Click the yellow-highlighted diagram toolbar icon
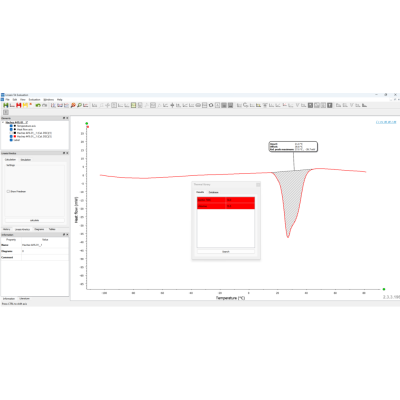 133,105
